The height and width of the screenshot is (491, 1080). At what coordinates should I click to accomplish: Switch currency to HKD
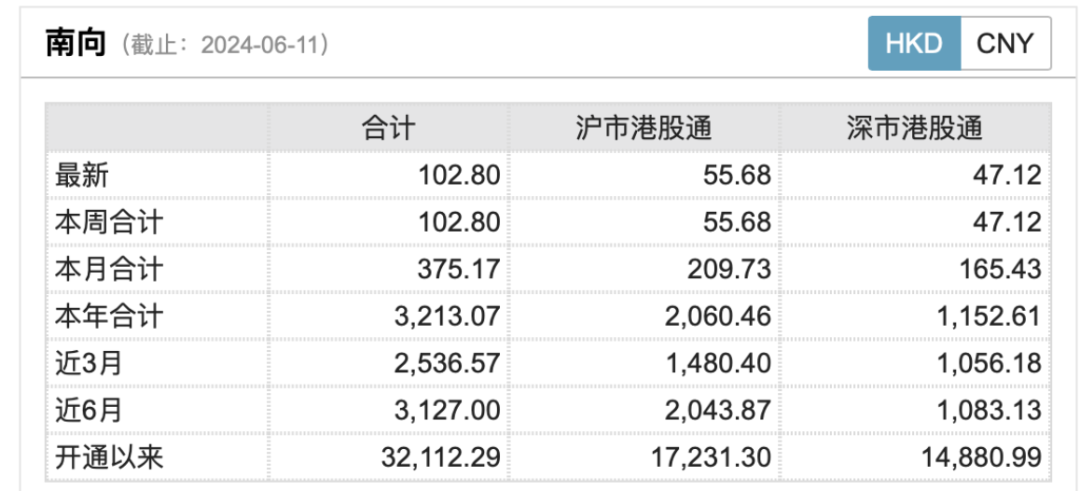click(913, 44)
